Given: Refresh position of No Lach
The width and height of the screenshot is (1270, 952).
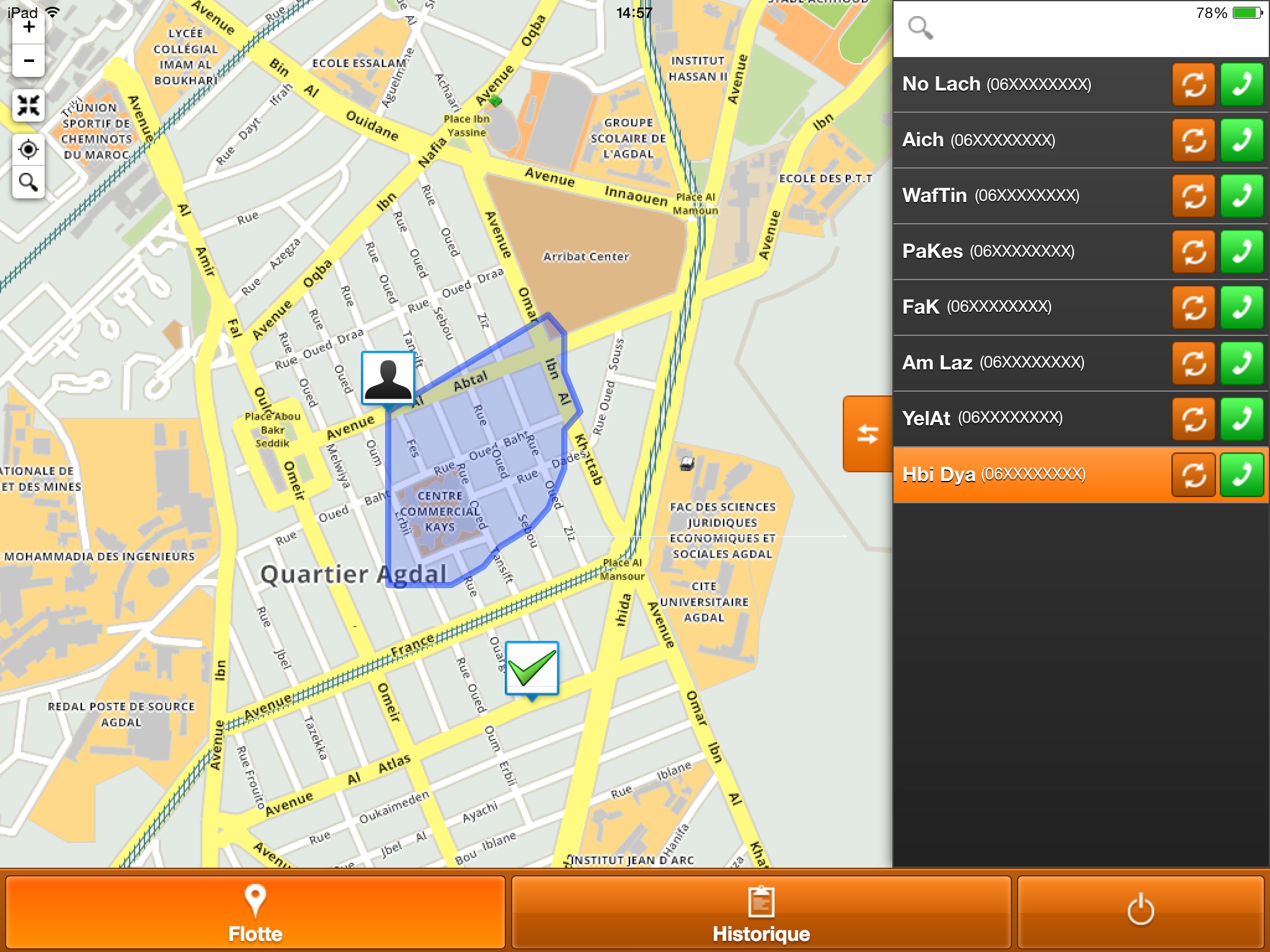Looking at the screenshot, I should tap(1192, 84).
